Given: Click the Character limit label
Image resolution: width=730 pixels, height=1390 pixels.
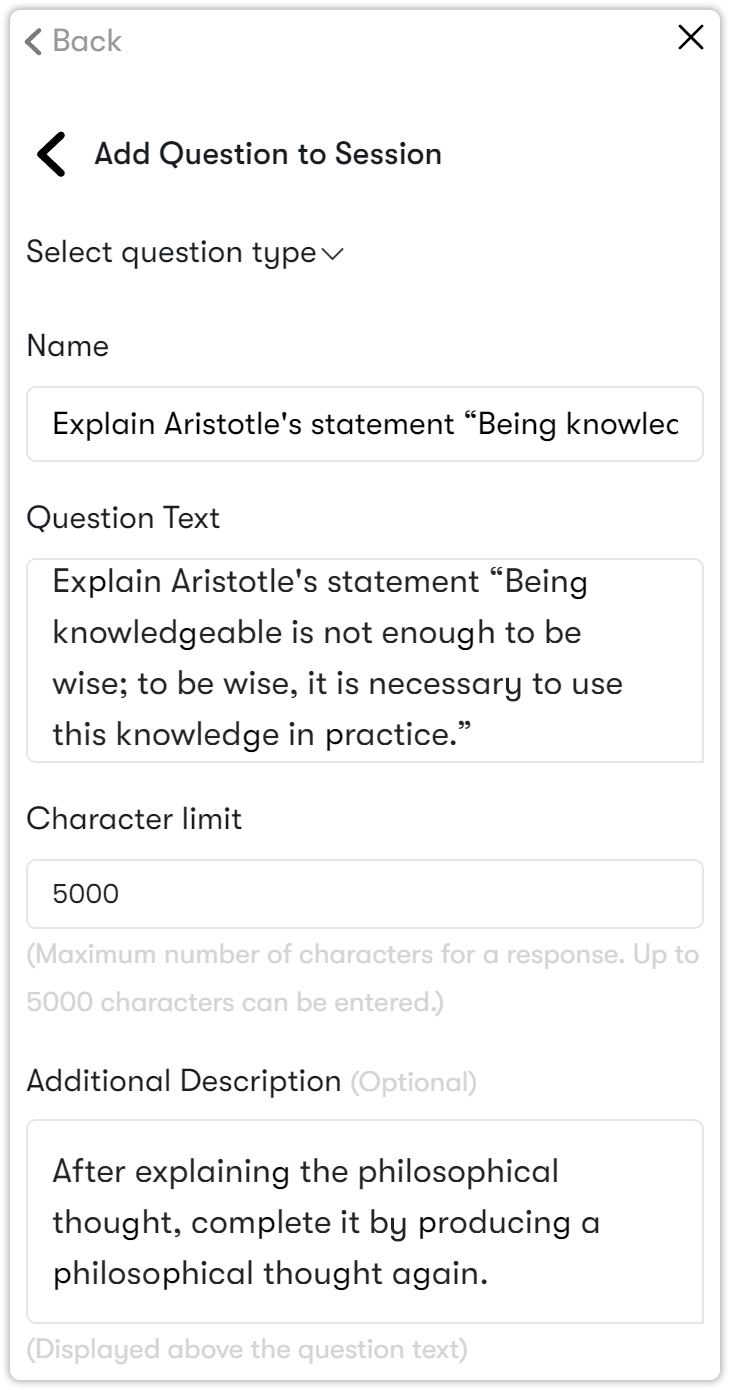Looking at the screenshot, I should (134, 819).
